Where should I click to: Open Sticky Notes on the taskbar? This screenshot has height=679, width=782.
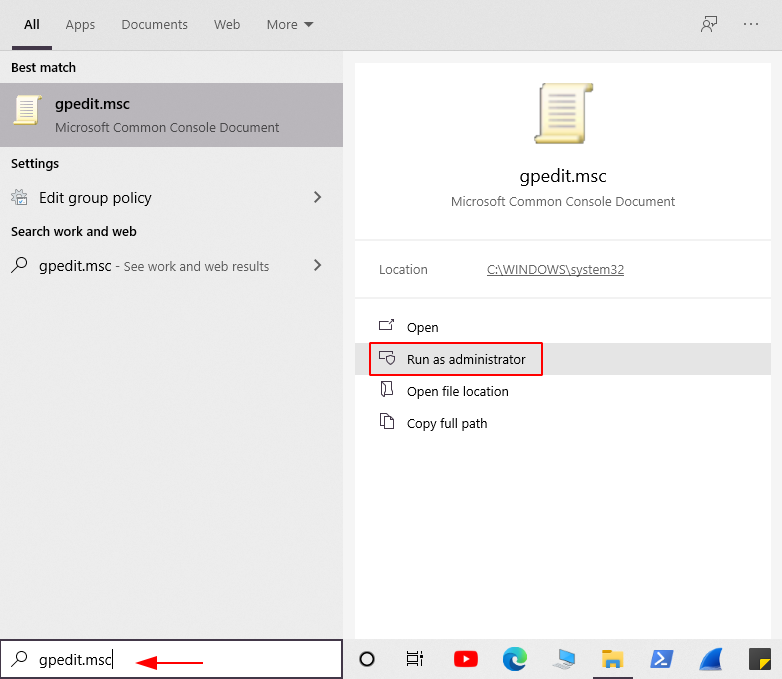[760, 659]
